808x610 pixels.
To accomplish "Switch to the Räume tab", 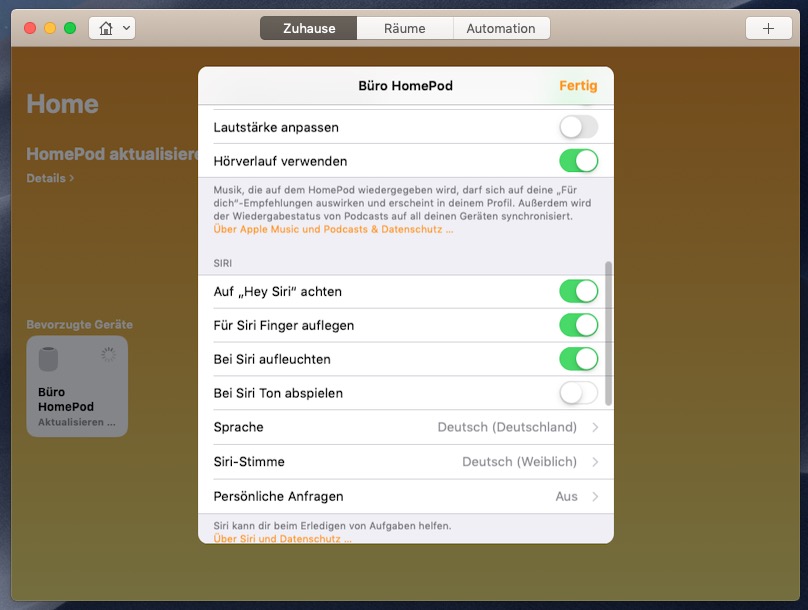I will (405, 28).
